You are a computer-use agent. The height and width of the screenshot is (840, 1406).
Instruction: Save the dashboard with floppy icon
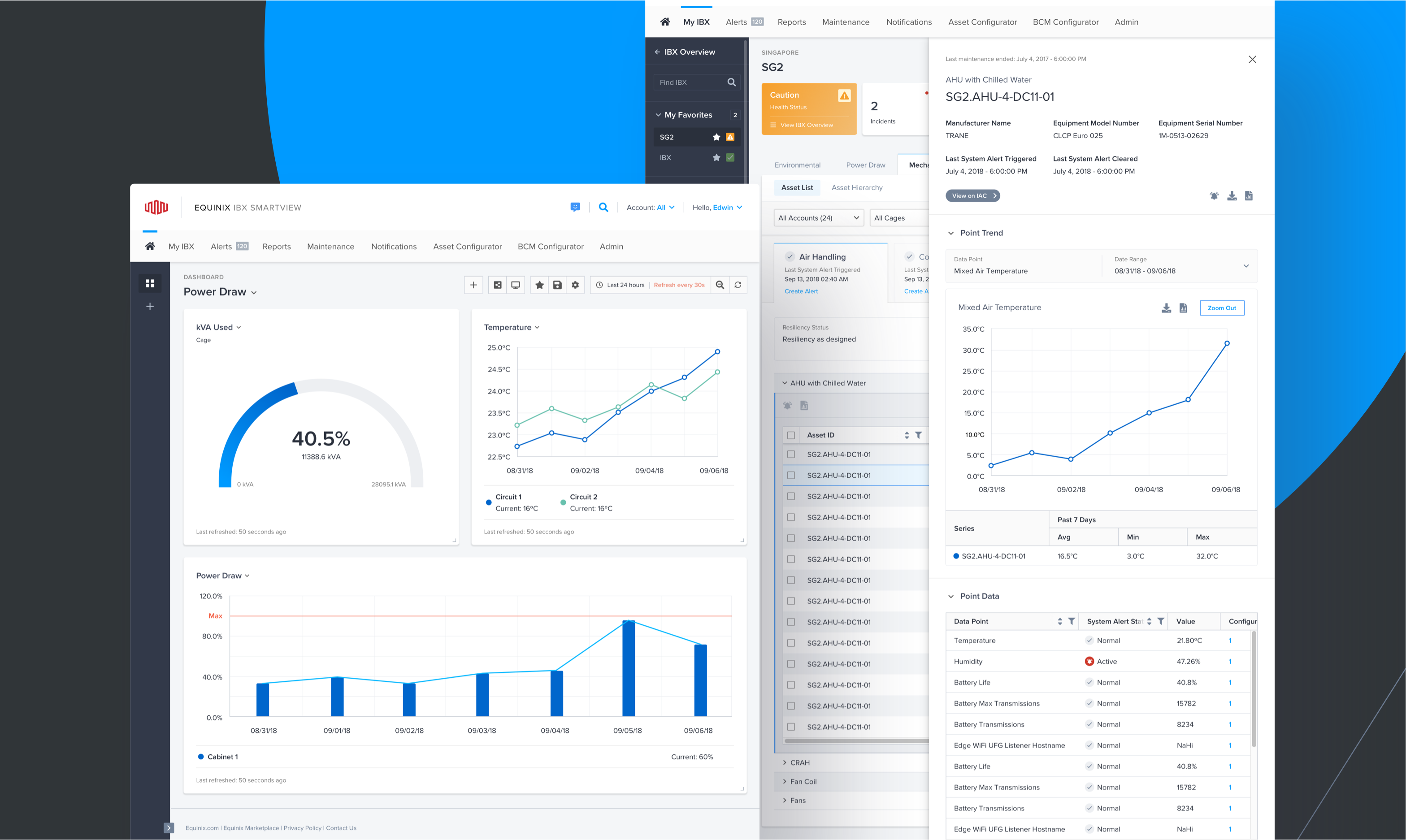[558, 285]
